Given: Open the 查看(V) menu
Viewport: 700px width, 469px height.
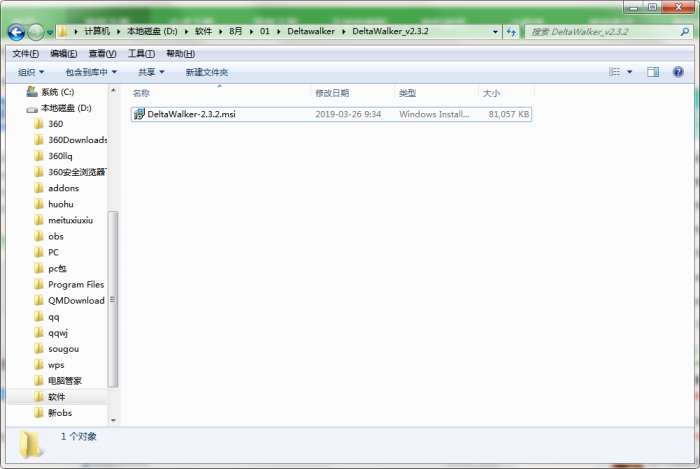Looking at the screenshot, I should (102, 54).
